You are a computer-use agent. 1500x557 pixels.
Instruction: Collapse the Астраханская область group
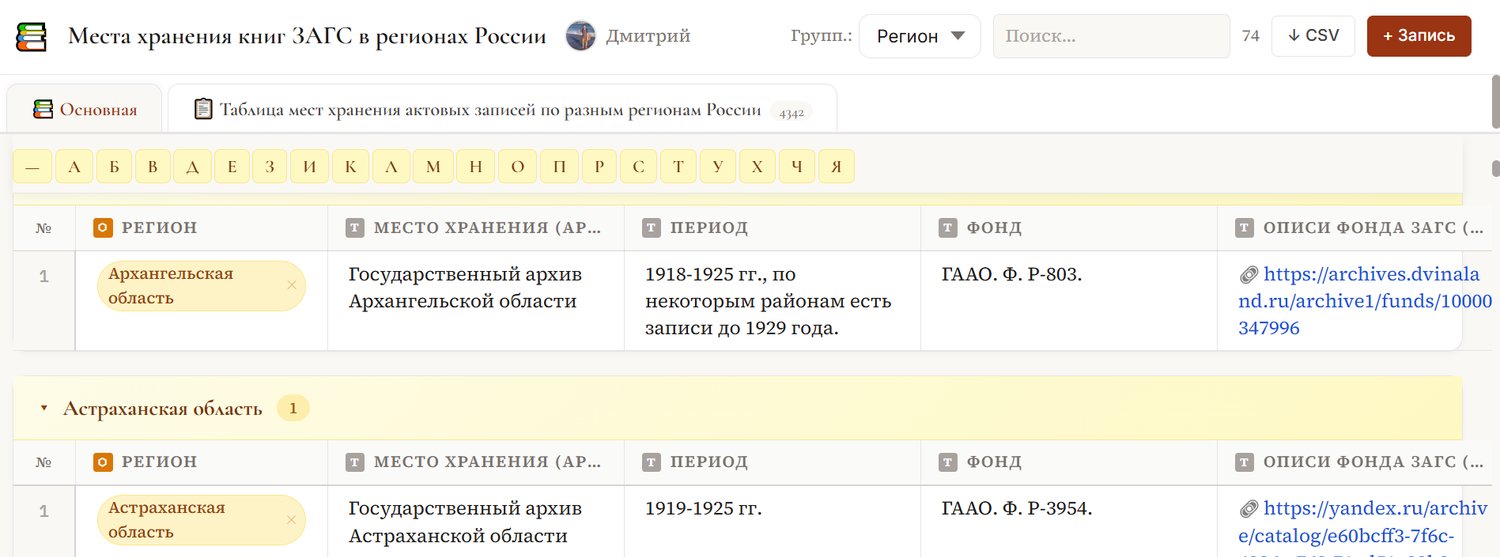click(x=43, y=409)
